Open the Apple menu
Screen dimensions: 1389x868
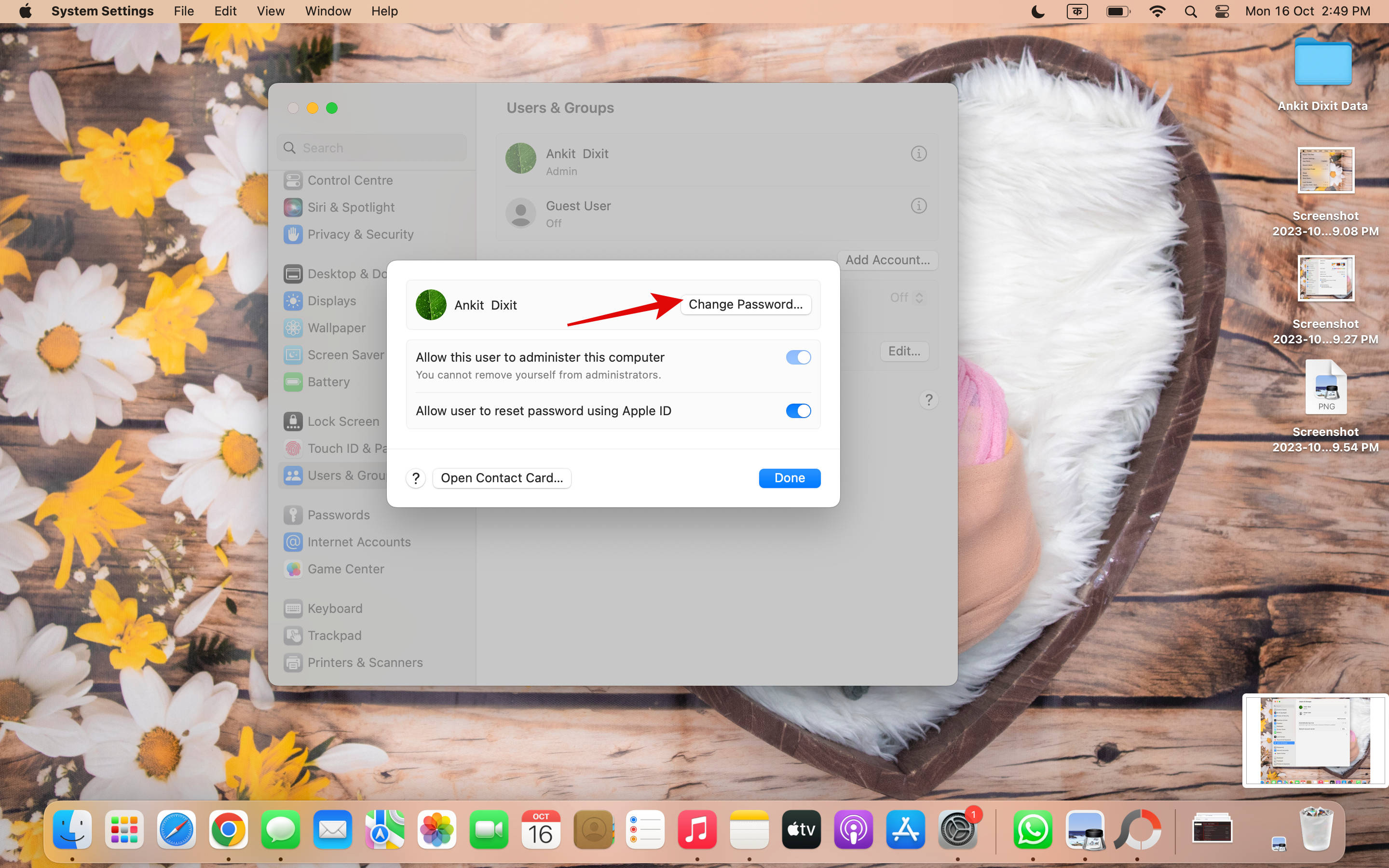pos(25,12)
